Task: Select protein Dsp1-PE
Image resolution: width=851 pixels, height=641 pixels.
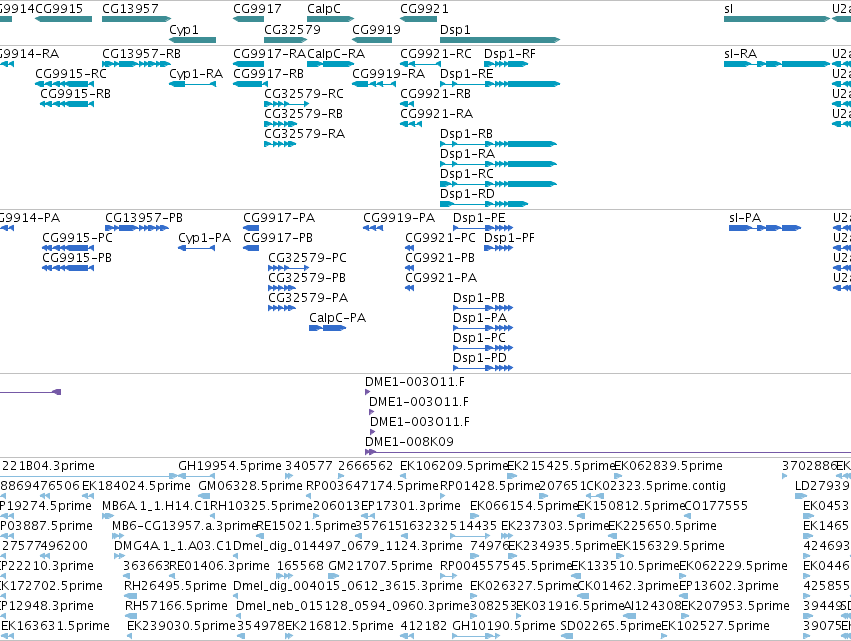Action: tap(483, 228)
